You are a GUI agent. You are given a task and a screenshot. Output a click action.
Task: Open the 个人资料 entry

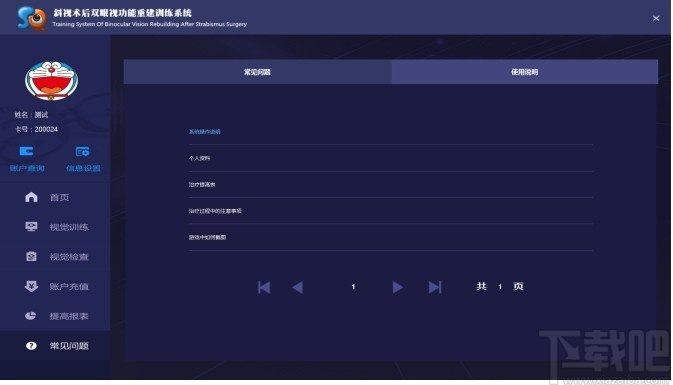200,158
